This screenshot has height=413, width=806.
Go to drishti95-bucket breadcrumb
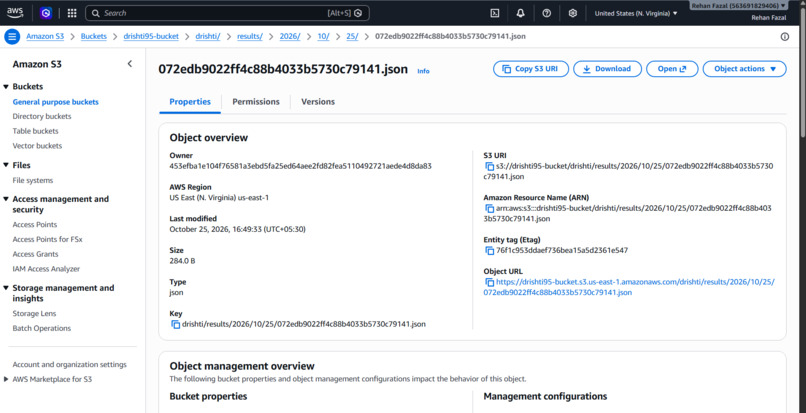click(x=151, y=37)
